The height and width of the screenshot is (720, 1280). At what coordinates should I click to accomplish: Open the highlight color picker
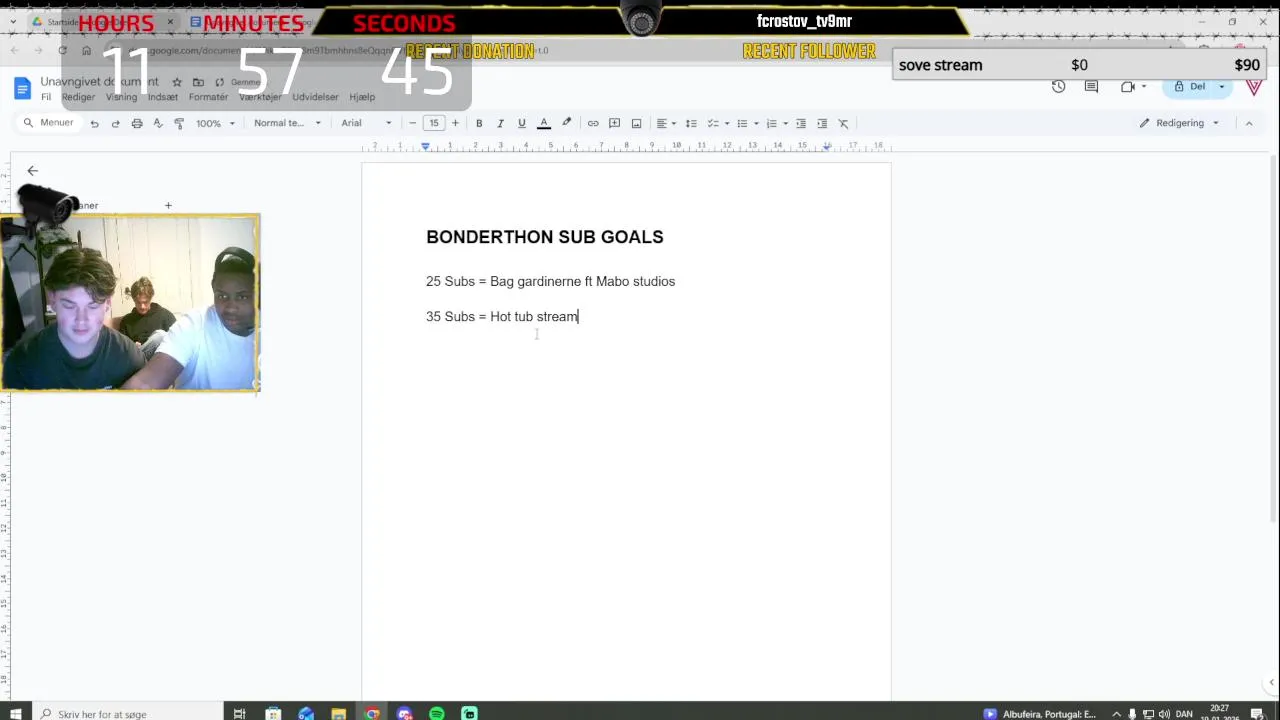(567, 123)
